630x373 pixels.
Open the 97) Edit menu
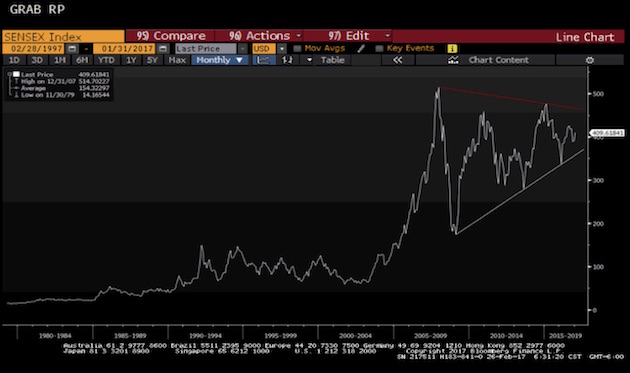[x=348, y=36]
